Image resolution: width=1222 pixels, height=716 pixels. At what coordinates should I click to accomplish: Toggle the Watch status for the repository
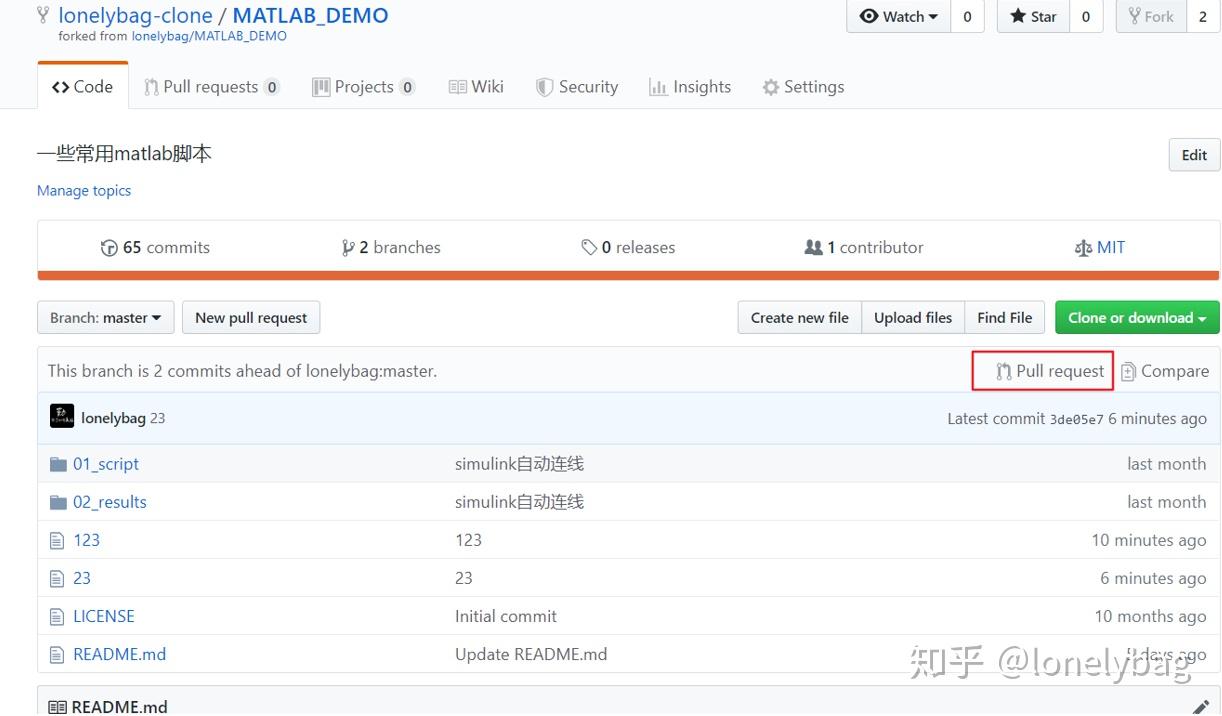pyautogui.click(x=897, y=16)
